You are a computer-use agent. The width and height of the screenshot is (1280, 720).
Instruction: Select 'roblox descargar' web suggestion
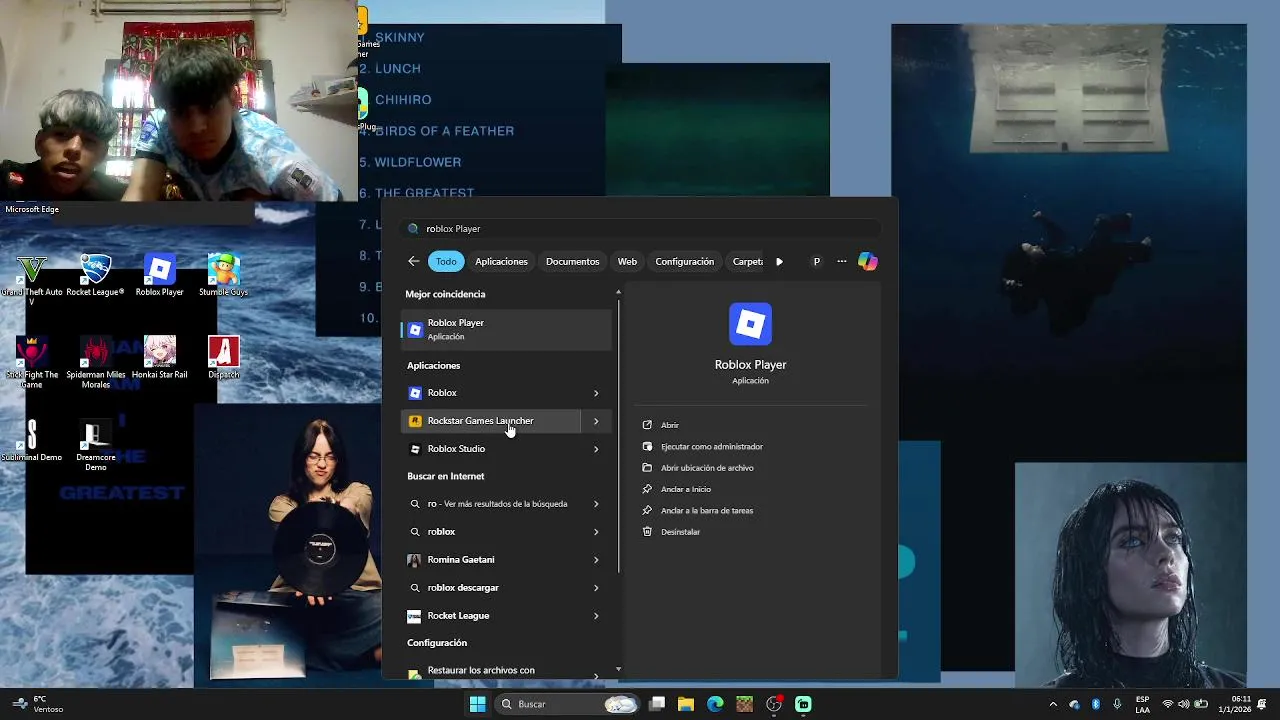point(491,588)
